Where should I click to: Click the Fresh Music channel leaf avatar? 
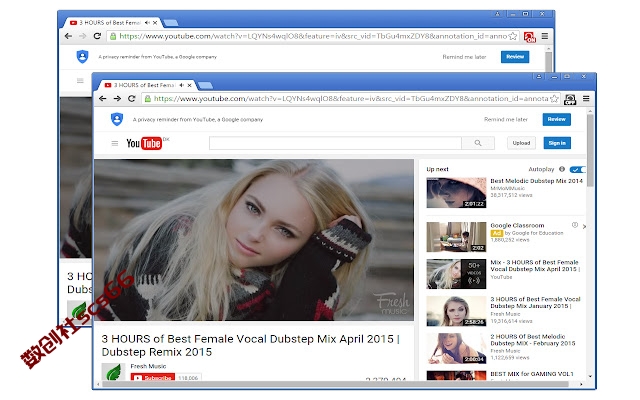pos(113,371)
